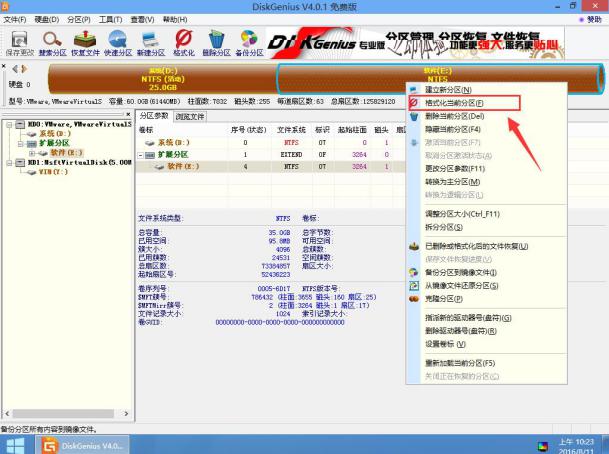Switch to the 浏览文件 tab
The width and height of the screenshot is (609, 454).
click(x=190, y=116)
